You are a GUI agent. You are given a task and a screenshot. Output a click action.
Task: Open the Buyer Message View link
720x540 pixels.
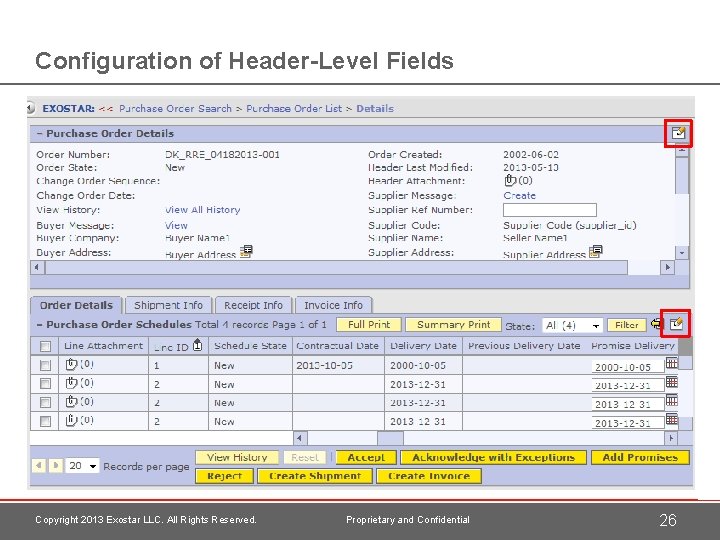(x=176, y=225)
